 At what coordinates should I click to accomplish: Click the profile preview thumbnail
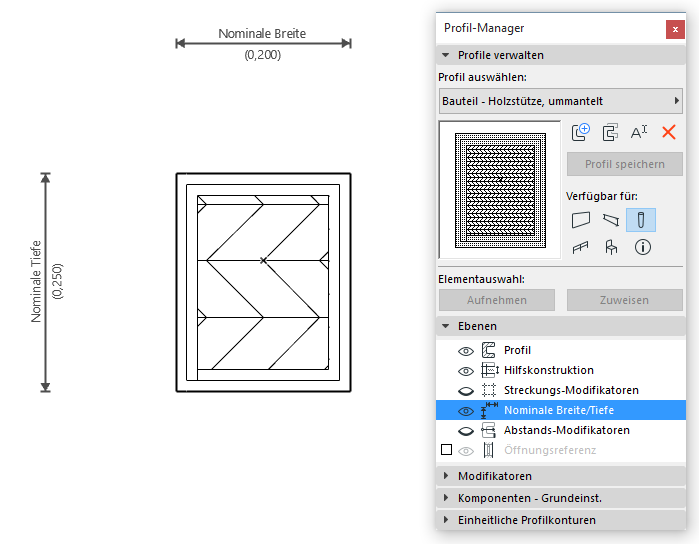coord(500,190)
